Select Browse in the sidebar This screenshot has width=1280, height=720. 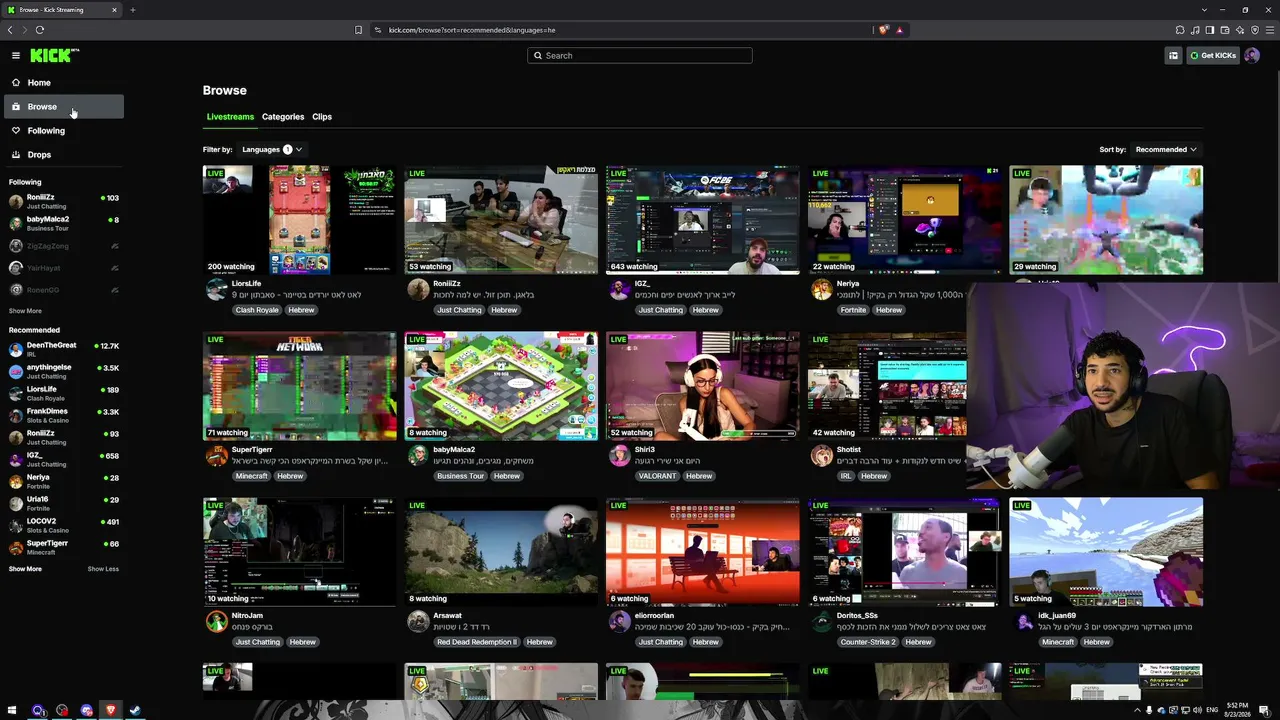64,107
